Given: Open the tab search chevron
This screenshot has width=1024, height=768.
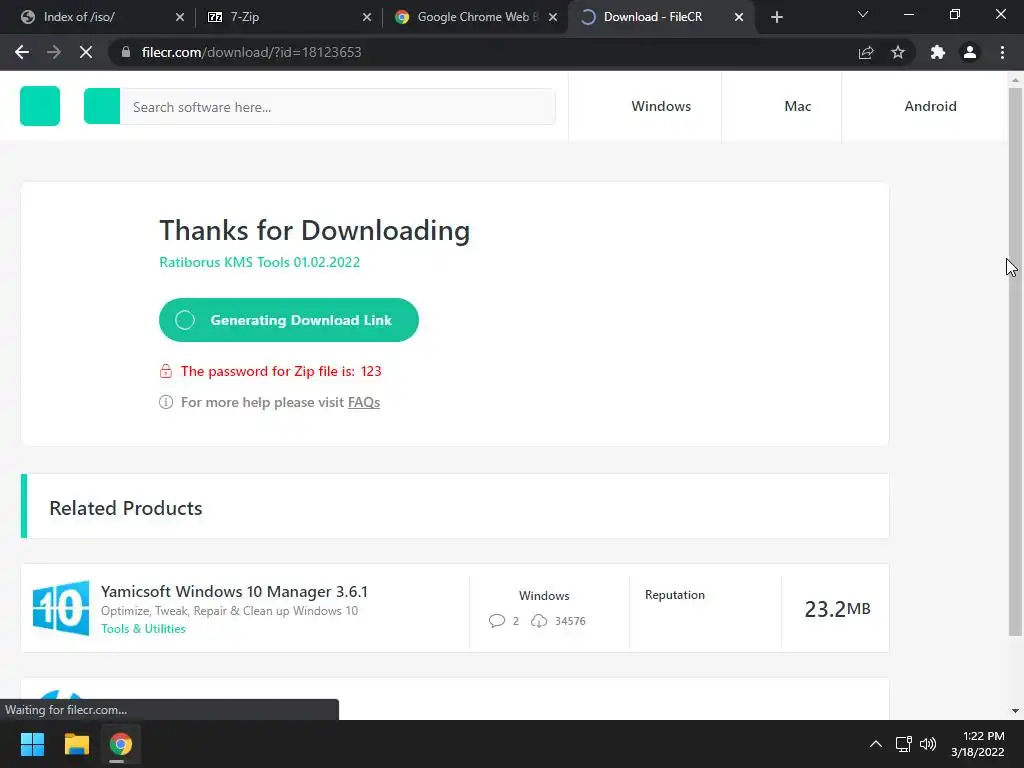Looking at the screenshot, I should tap(863, 14).
